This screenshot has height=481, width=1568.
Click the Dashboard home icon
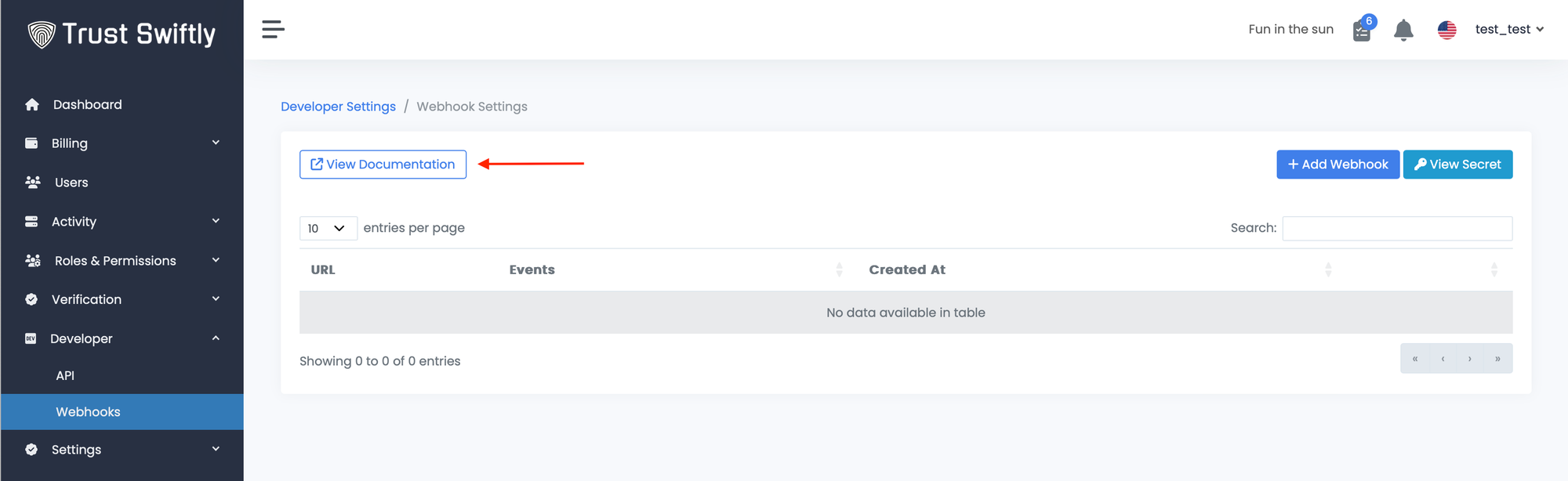[x=32, y=105]
